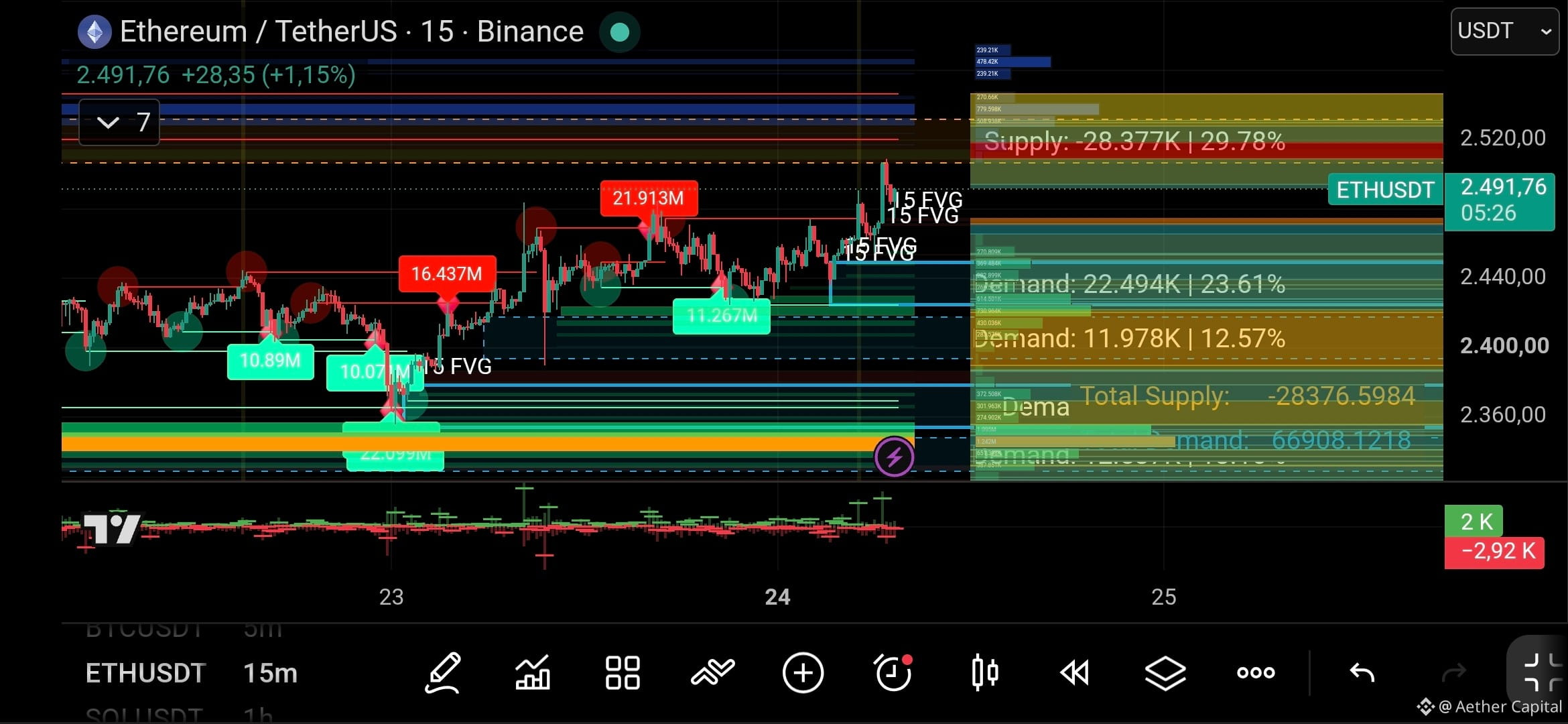Undo the last chart action

(x=1362, y=672)
